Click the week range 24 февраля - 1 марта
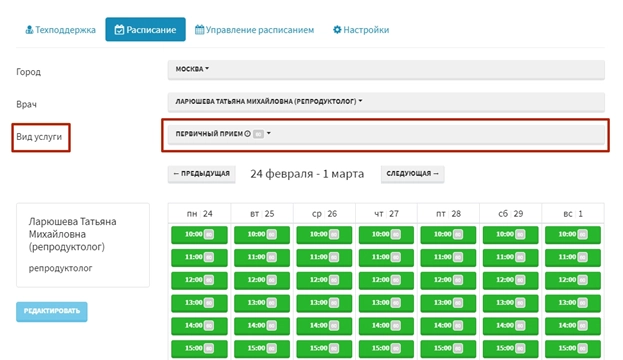This screenshot has height=360, width=623. [307, 174]
